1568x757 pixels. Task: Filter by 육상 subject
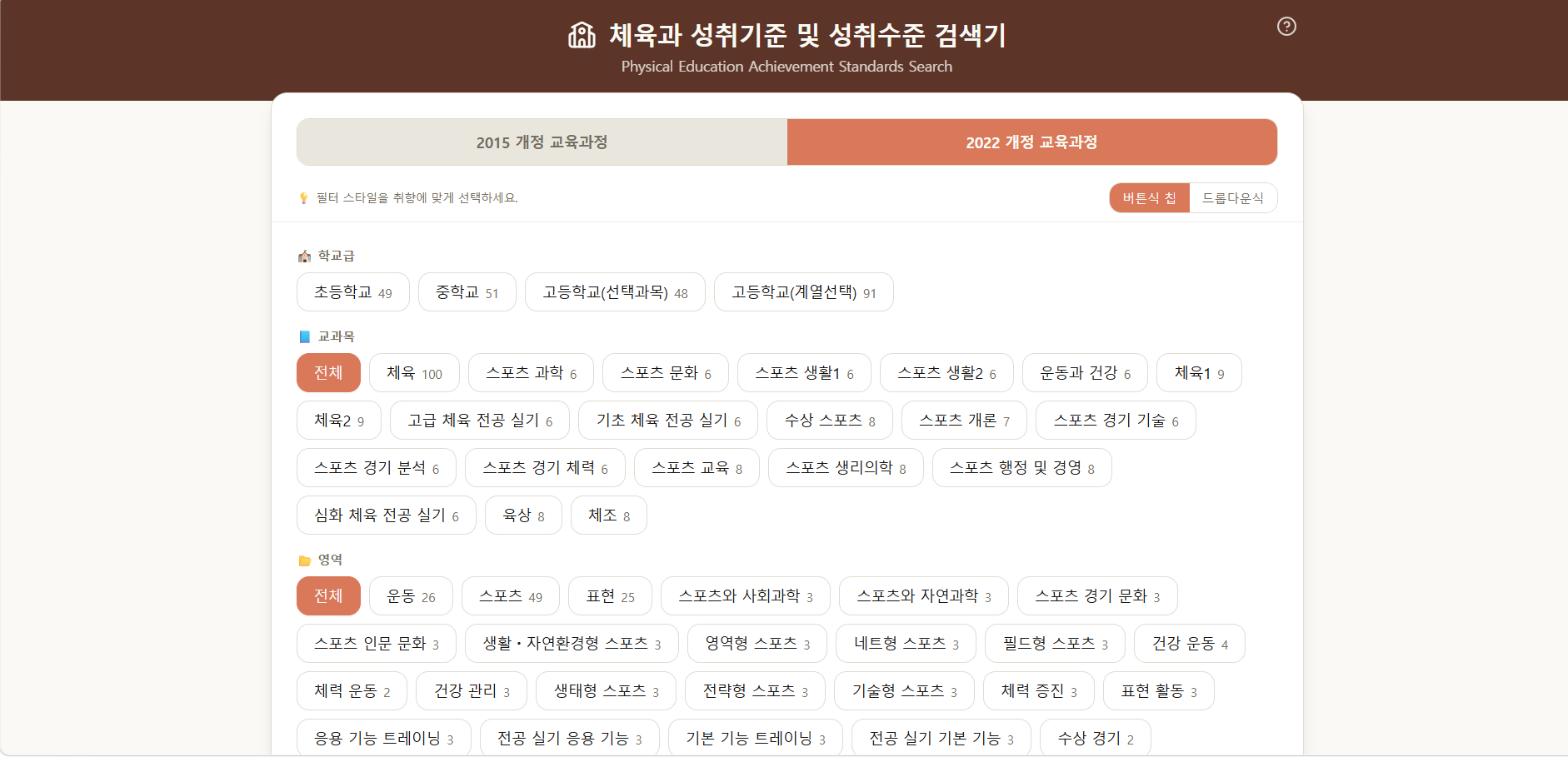click(x=523, y=515)
